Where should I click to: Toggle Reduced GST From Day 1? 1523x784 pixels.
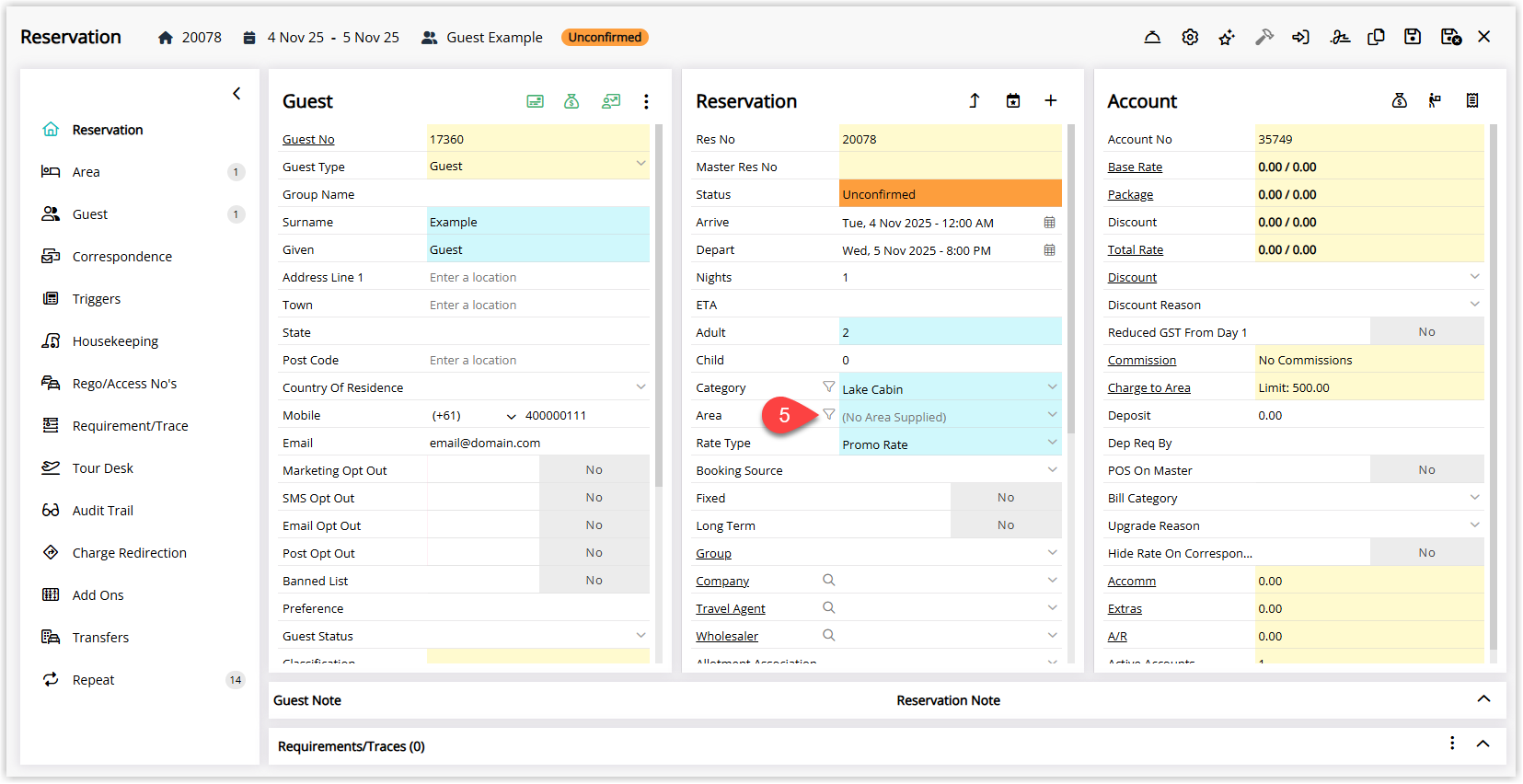tap(1426, 332)
